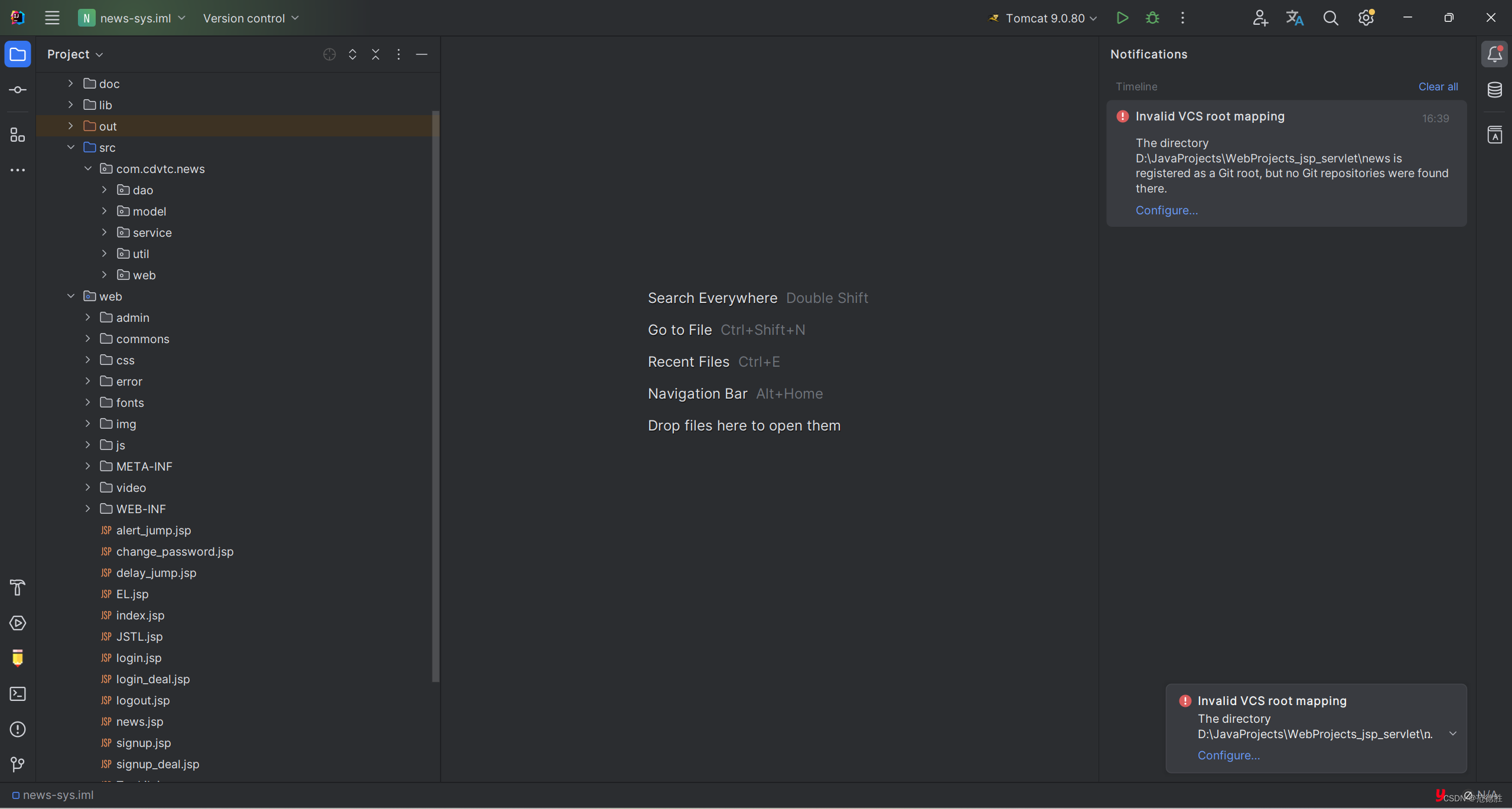Run the Tomcat configuration with the green play icon
Image resolution: width=1512 pixels, height=809 pixels.
point(1122,18)
